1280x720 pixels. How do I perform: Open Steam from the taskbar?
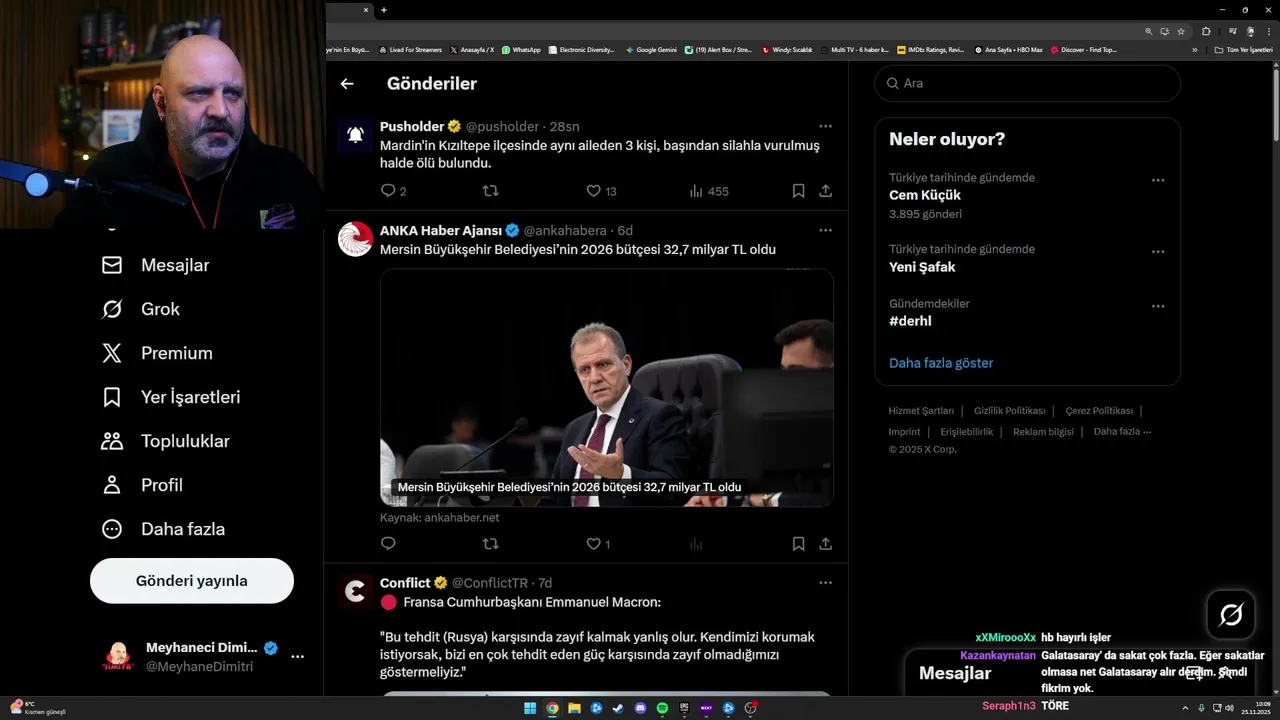[x=618, y=708]
